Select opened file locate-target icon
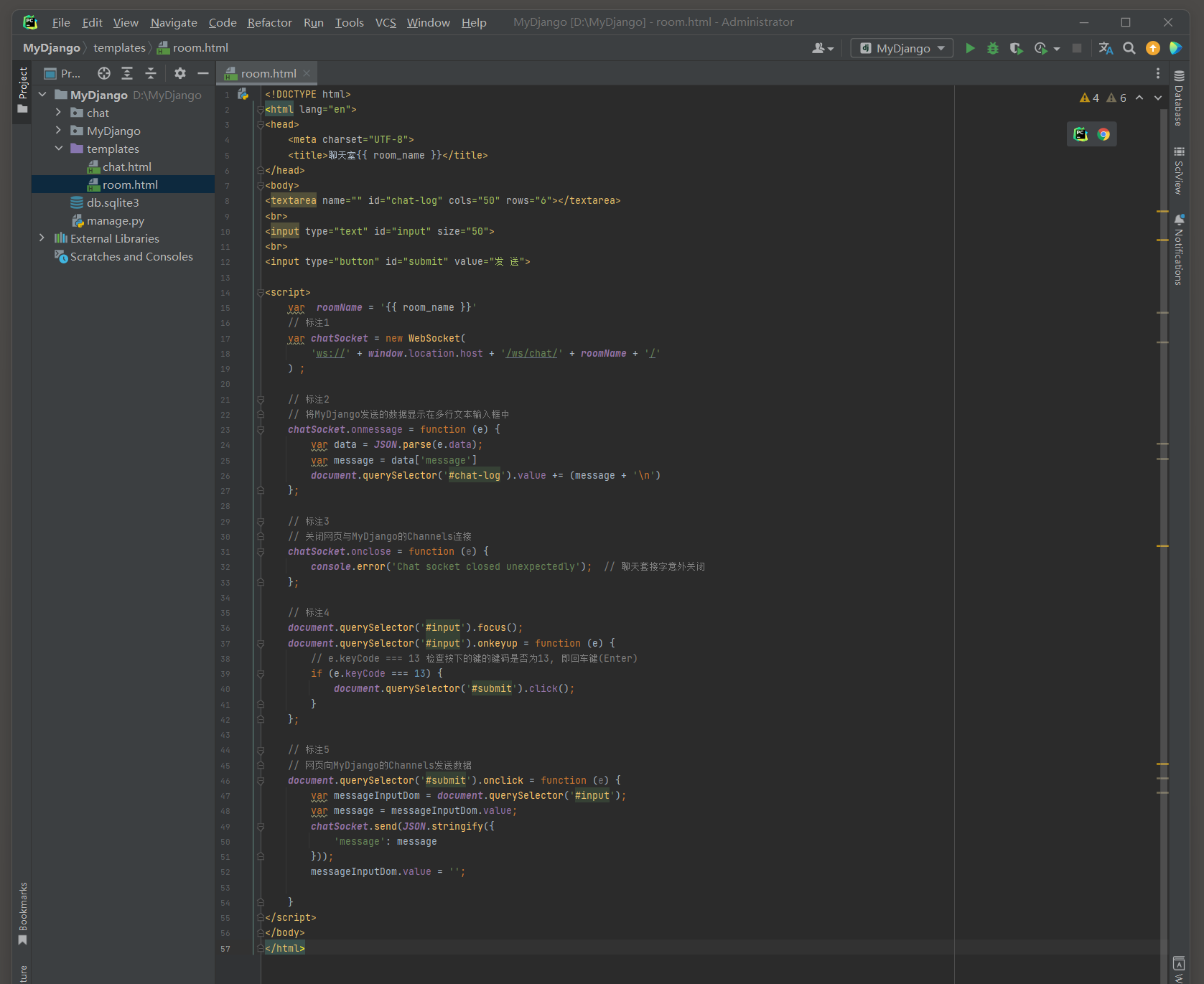Image resolution: width=1204 pixels, height=984 pixels. pos(104,73)
